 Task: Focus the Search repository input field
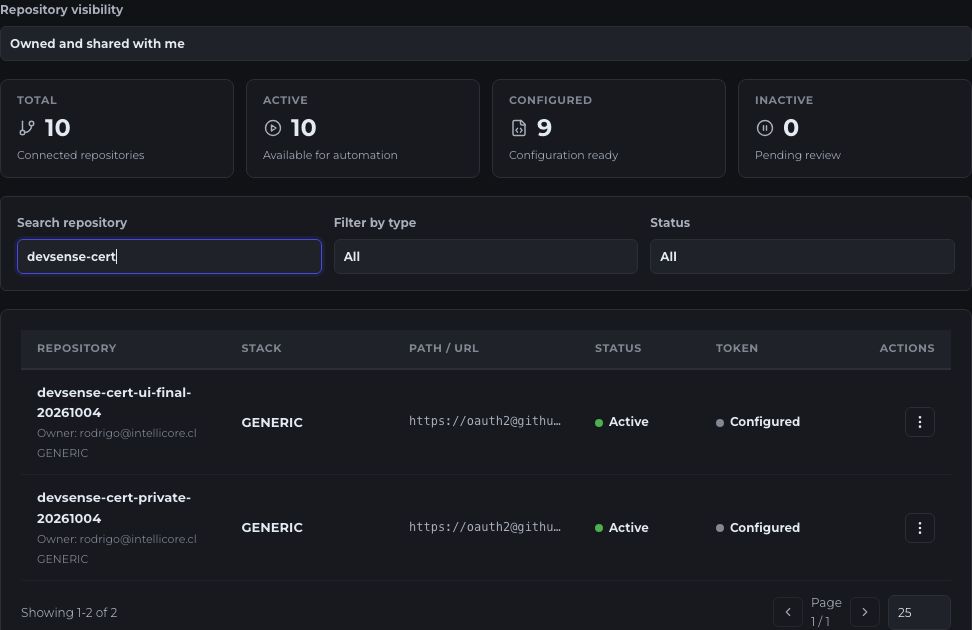[x=169, y=257]
